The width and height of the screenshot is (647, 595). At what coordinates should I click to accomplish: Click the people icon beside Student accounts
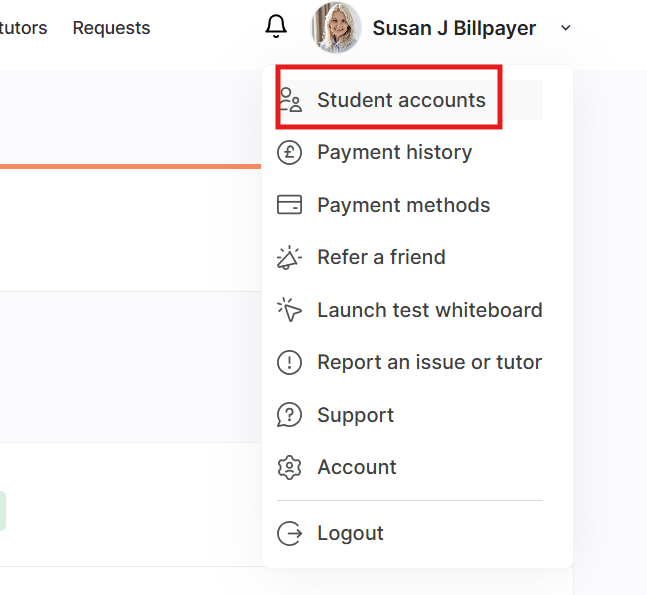click(289, 100)
